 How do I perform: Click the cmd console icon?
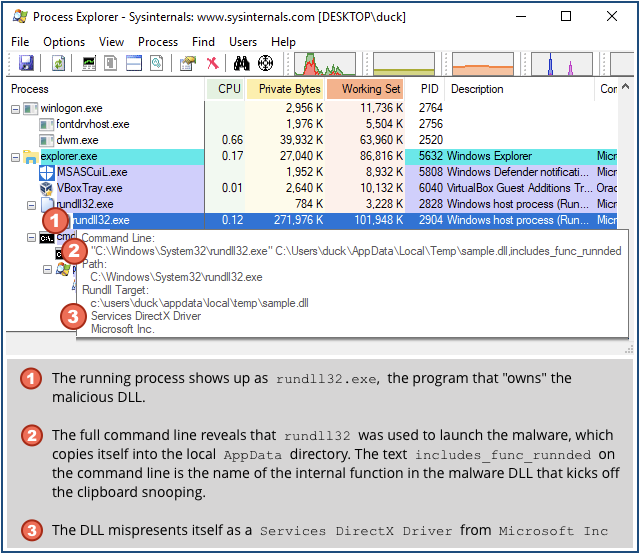tap(47, 238)
